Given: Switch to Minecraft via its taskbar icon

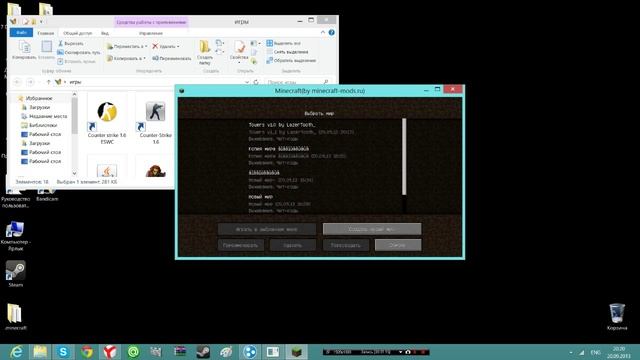Looking at the screenshot, I should click(x=296, y=351).
